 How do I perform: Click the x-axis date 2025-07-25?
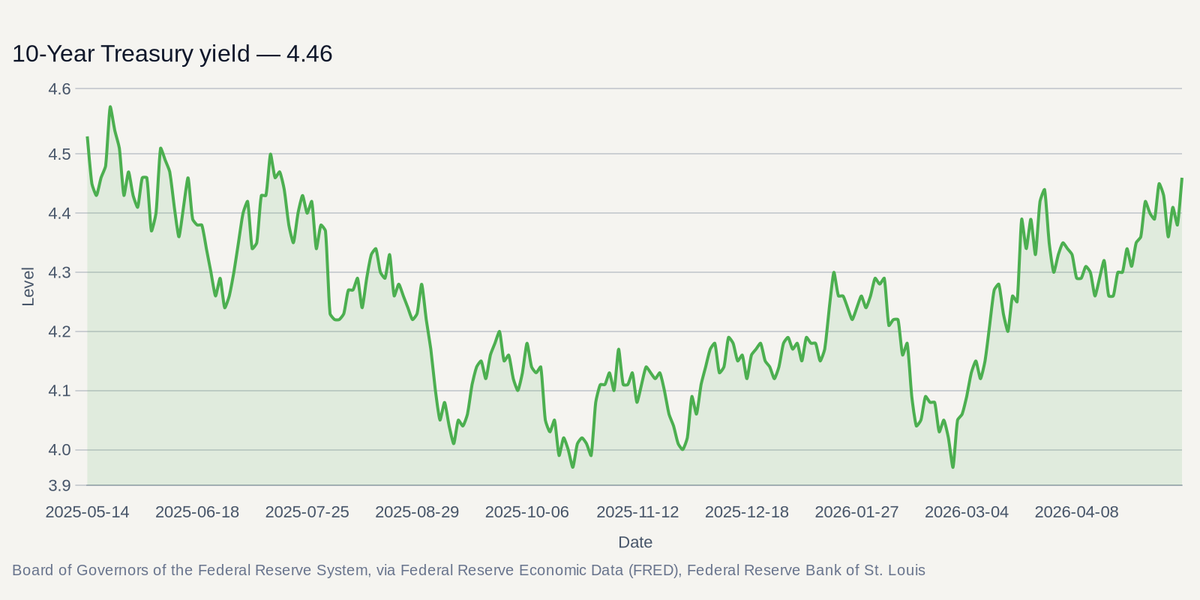(x=308, y=512)
